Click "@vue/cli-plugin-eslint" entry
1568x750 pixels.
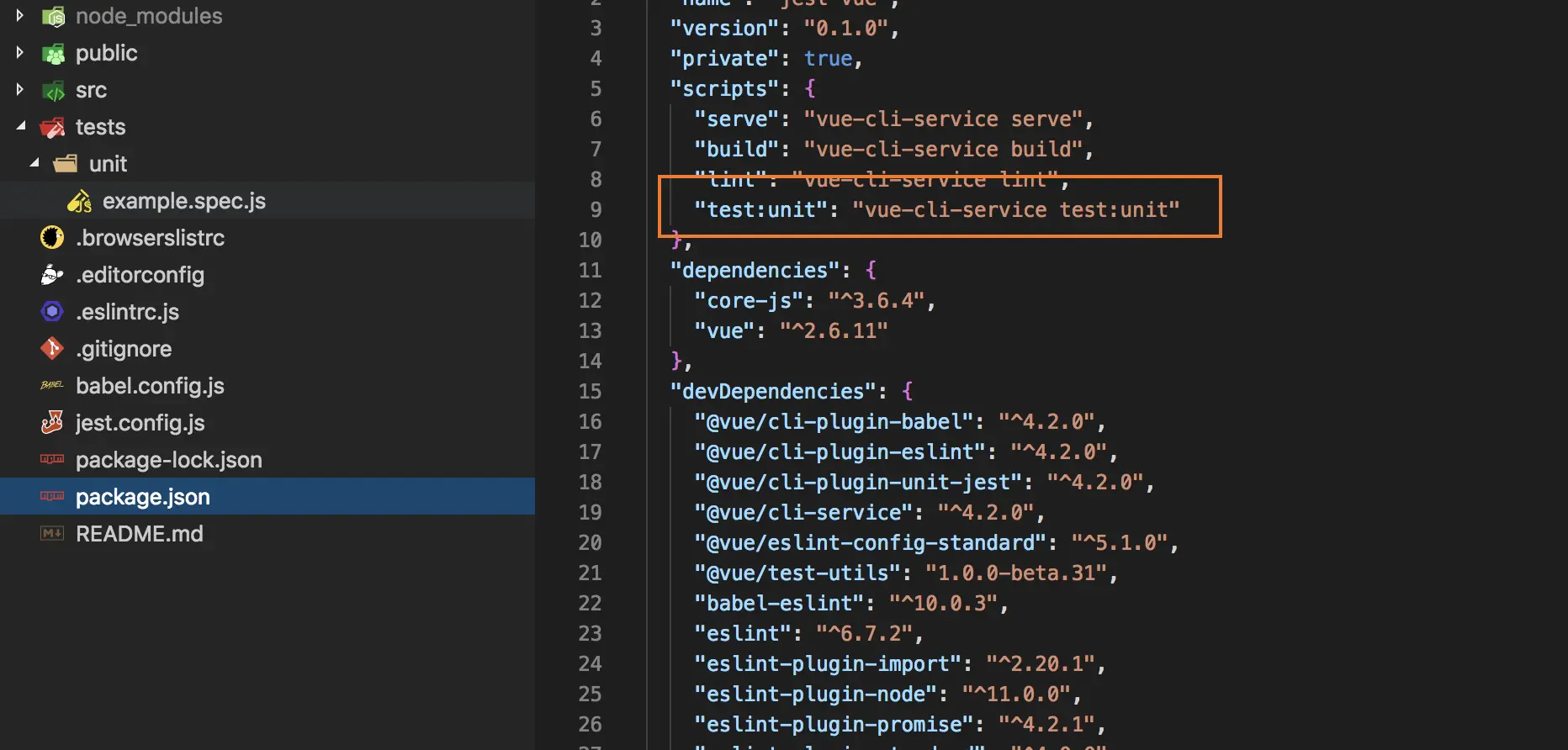(840, 452)
